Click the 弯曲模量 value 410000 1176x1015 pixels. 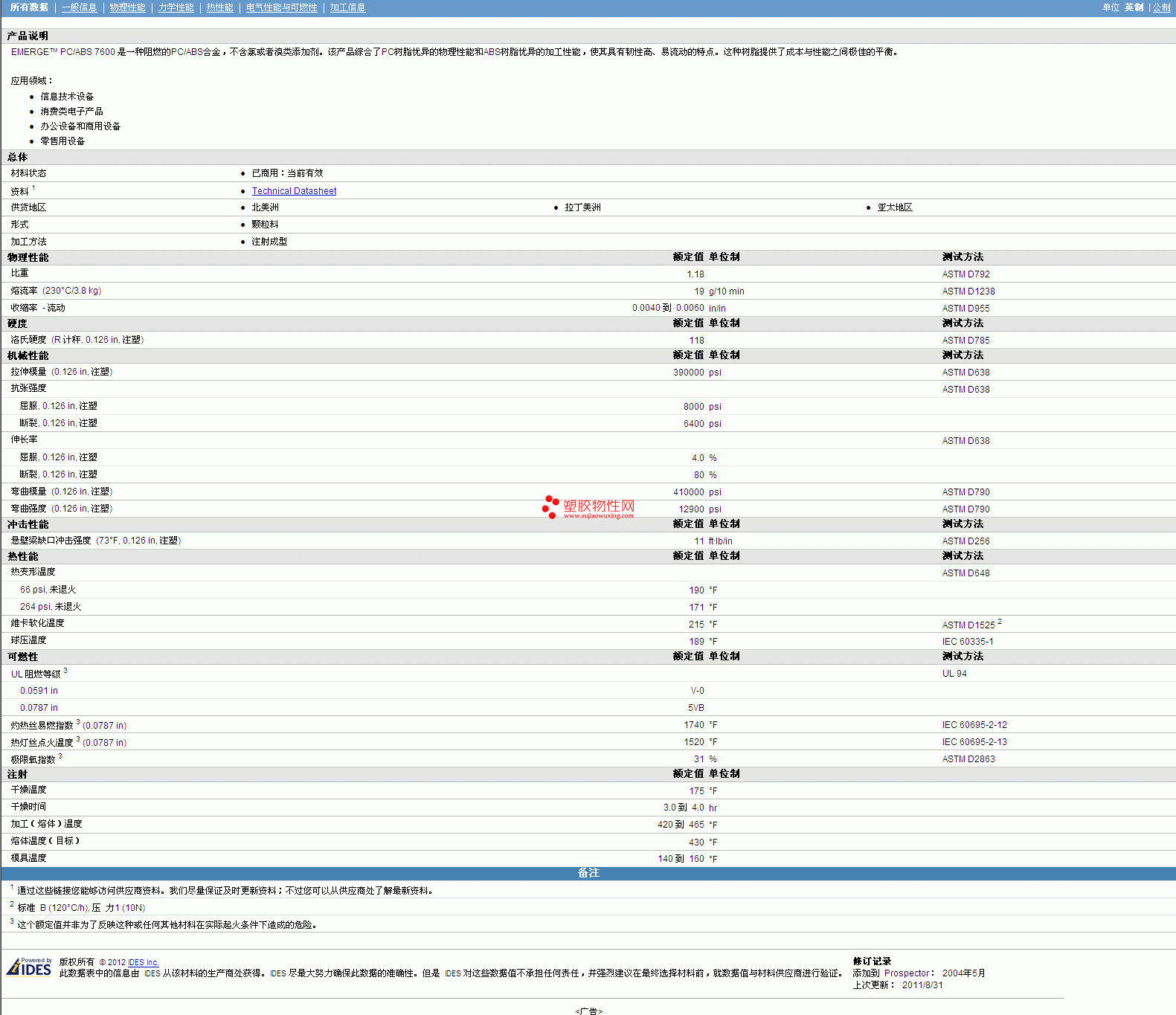pyautogui.click(x=688, y=492)
